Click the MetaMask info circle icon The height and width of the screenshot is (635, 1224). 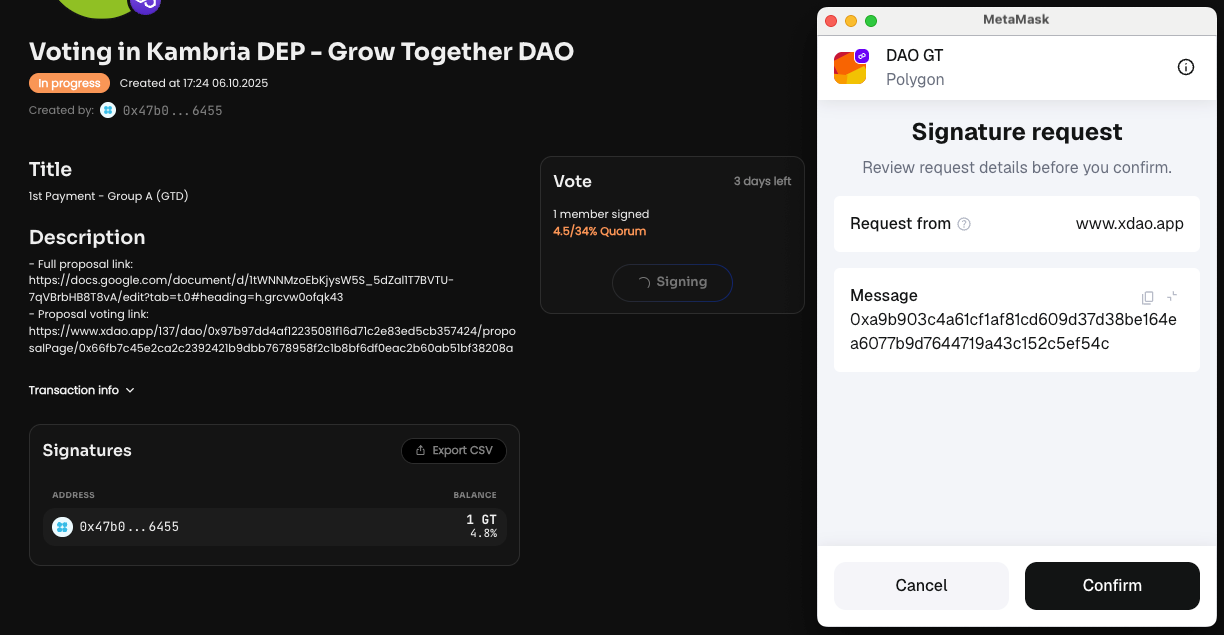(1186, 67)
